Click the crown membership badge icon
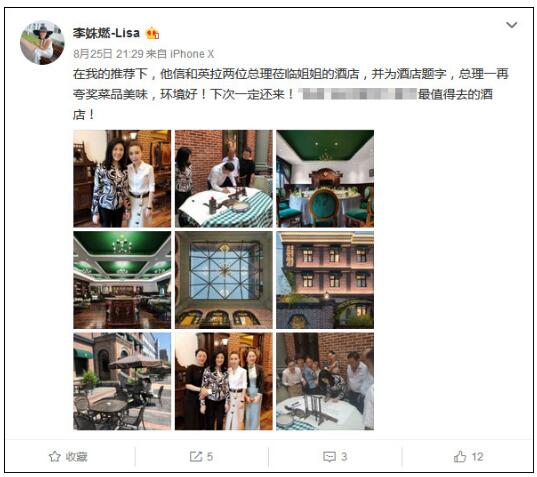 coord(152,33)
